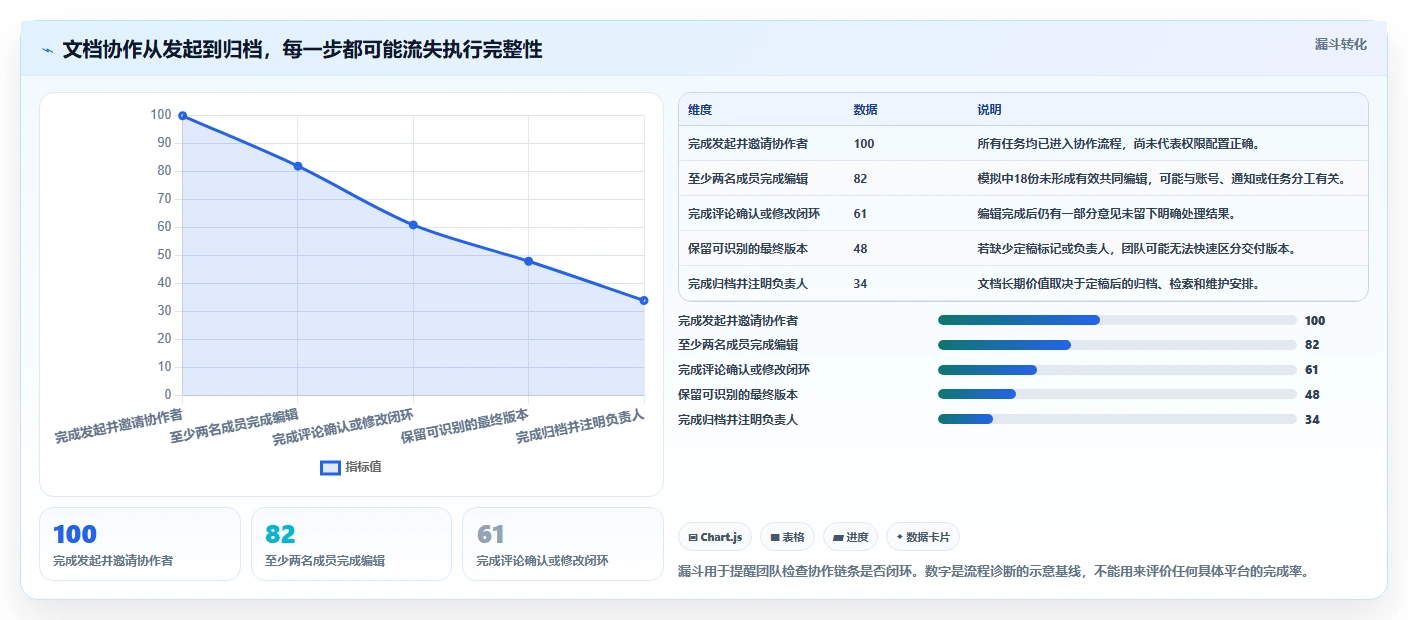Click the 指标值 legend label text
This screenshot has width=1408, height=620.
tap(364, 467)
